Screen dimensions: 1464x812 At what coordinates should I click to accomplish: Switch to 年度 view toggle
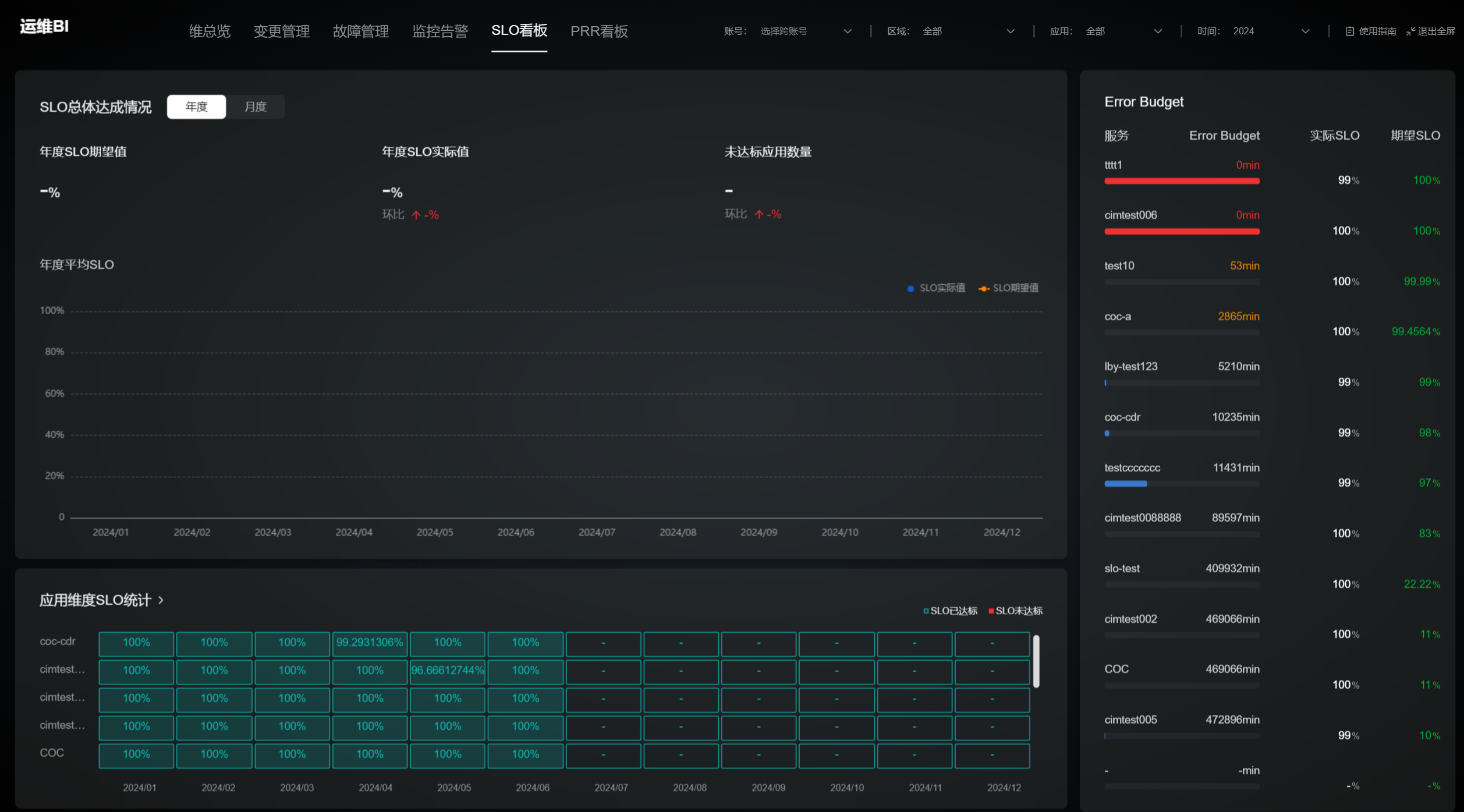click(x=196, y=107)
